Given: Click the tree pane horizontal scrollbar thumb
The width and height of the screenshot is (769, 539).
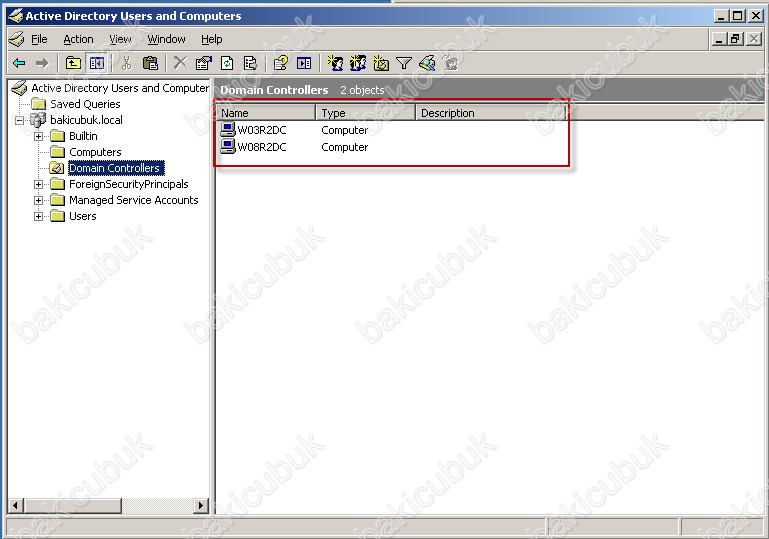Looking at the screenshot, I should click(x=73, y=505).
